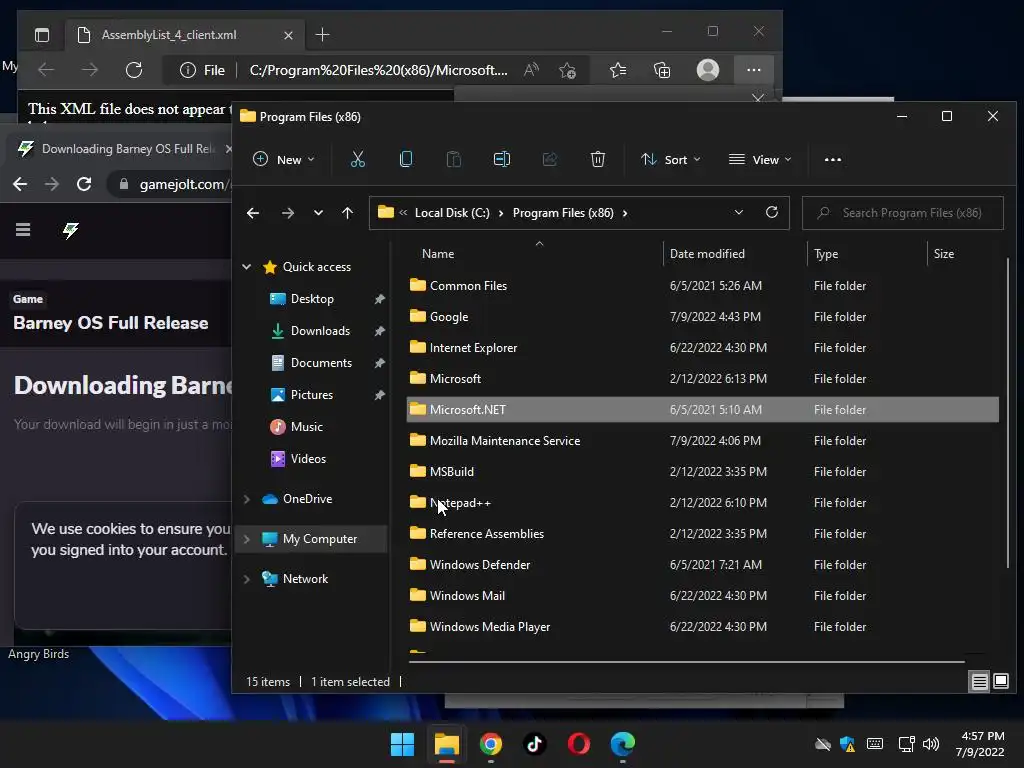1024x768 pixels.
Task: Click Google Chrome icon in taskbar
Action: pyautogui.click(x=490, y=744)
